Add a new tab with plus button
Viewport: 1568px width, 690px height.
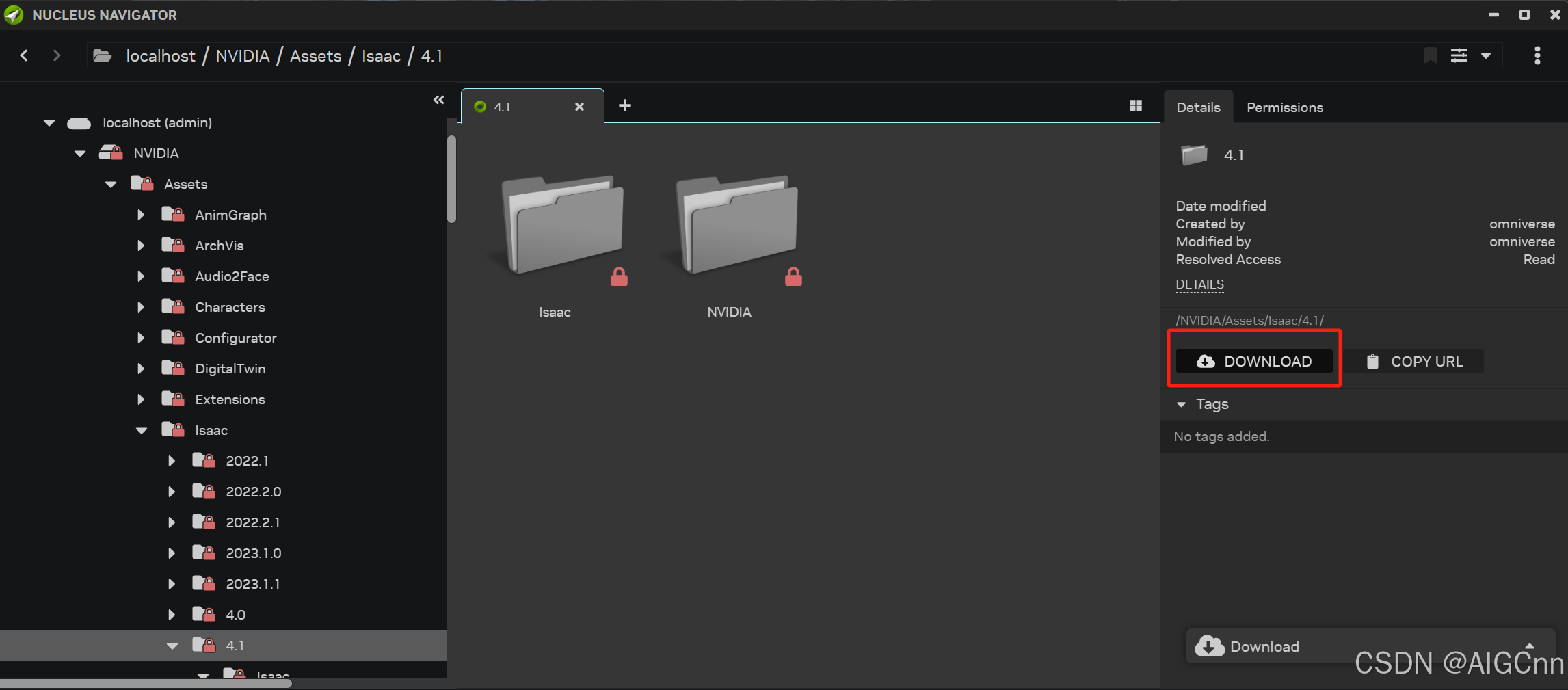click(624, 105)
